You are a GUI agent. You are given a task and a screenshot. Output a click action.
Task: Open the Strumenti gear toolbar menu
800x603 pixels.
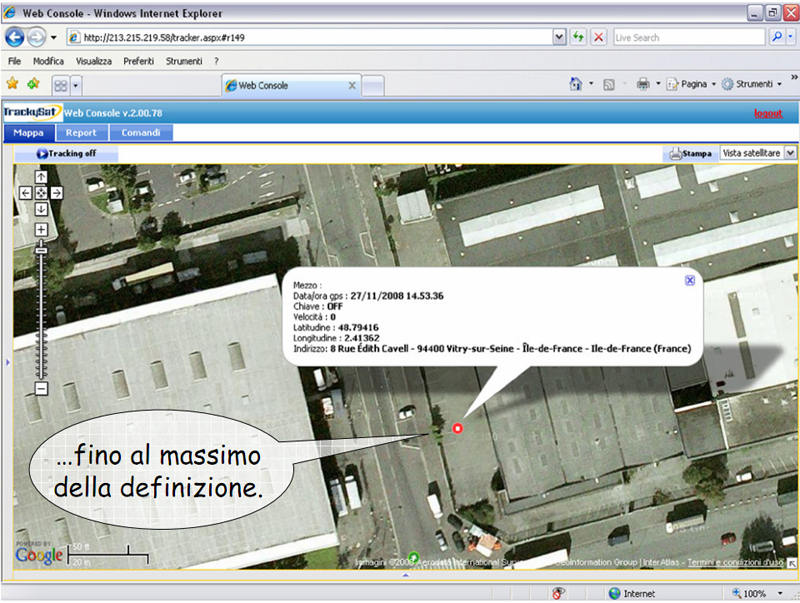pyautogui.click(x=752, y=84)
